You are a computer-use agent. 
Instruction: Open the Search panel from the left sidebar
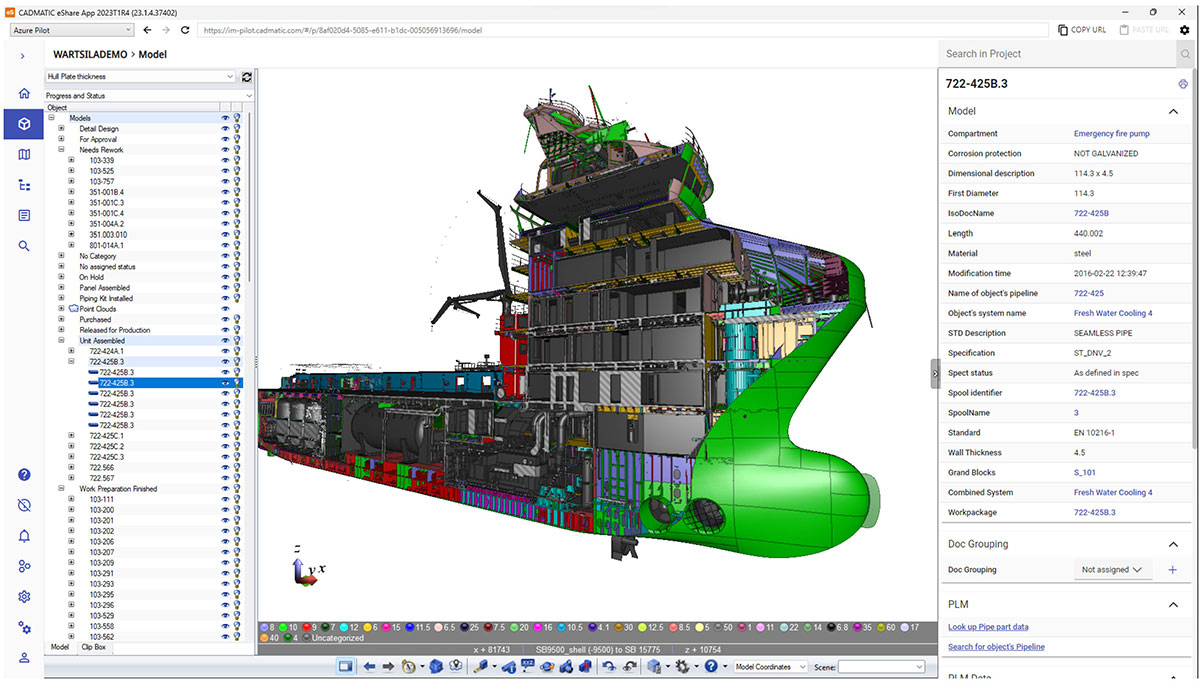pyautogui.click(x=24, y=245)
